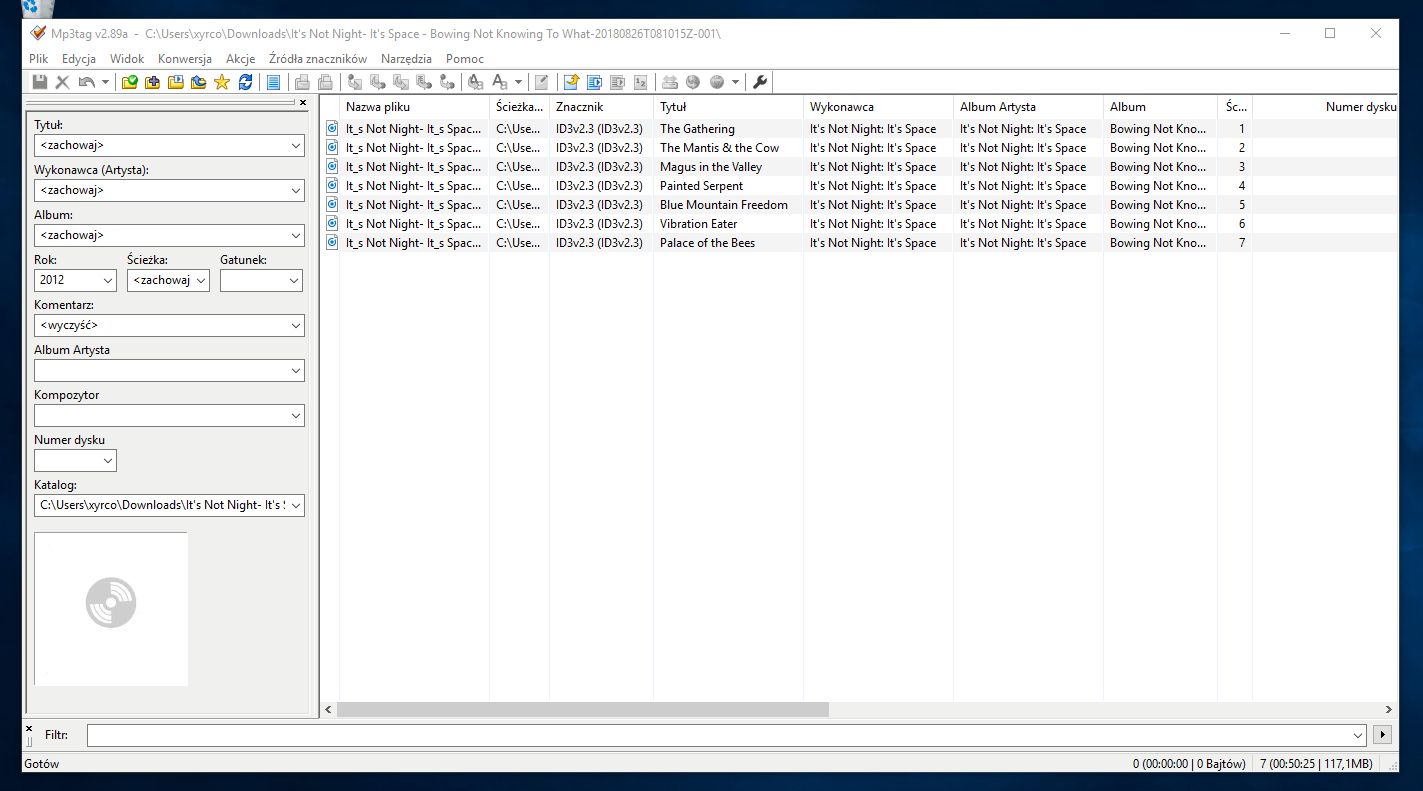Click the change directory folder icon
The image size is (1423, 791).
[x=129, y=82]
